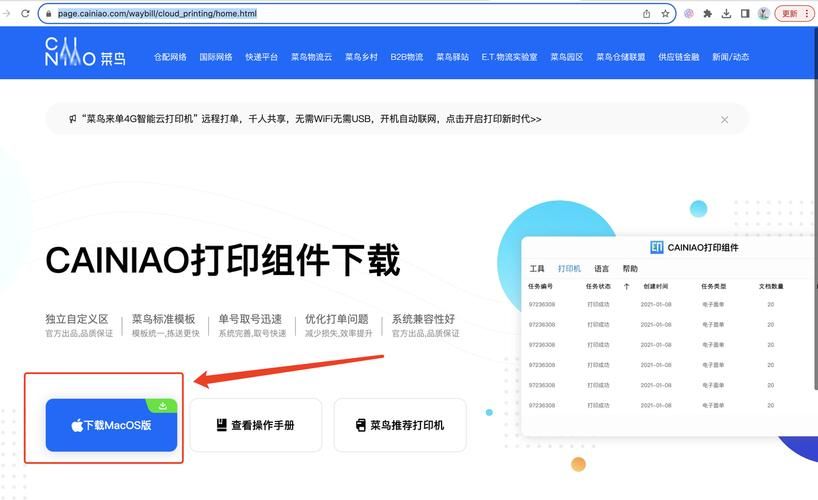The height and width of the screenshot is (500, 818).
Task: Reload the page with the refresh icon
Action: [25, 14]
